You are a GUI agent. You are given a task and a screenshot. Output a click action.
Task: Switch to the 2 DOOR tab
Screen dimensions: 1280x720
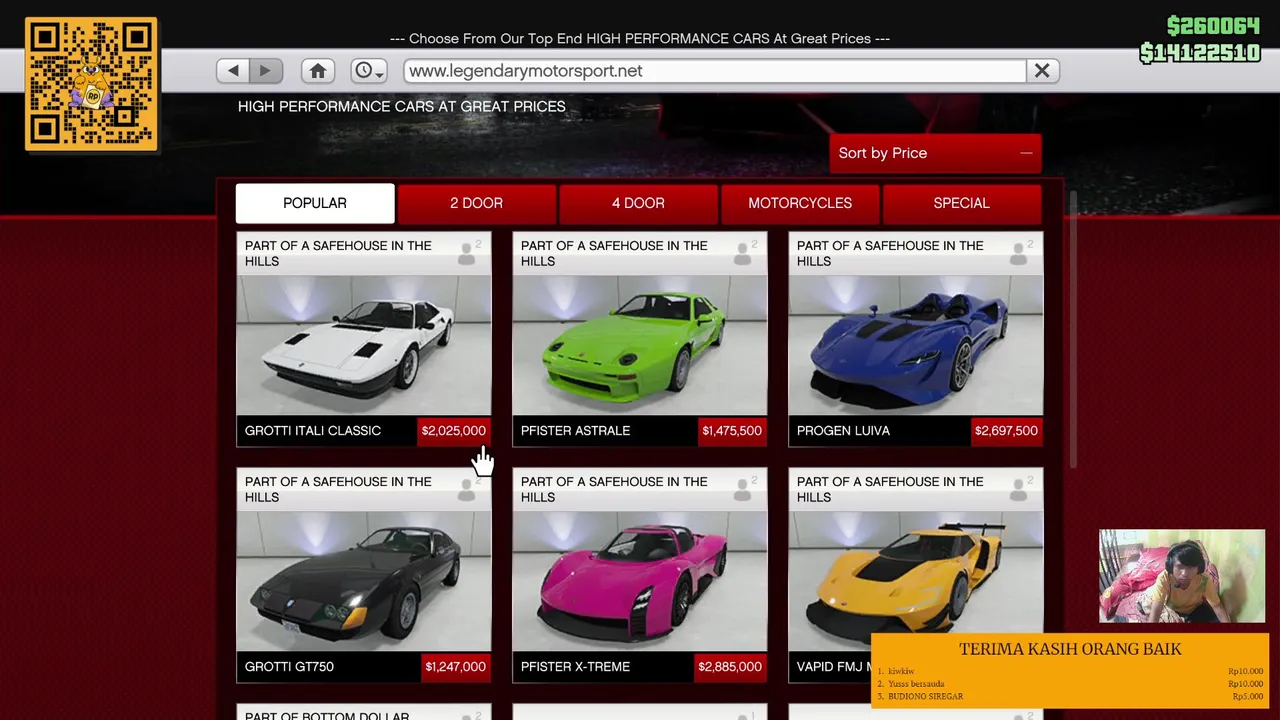(476, 203)
